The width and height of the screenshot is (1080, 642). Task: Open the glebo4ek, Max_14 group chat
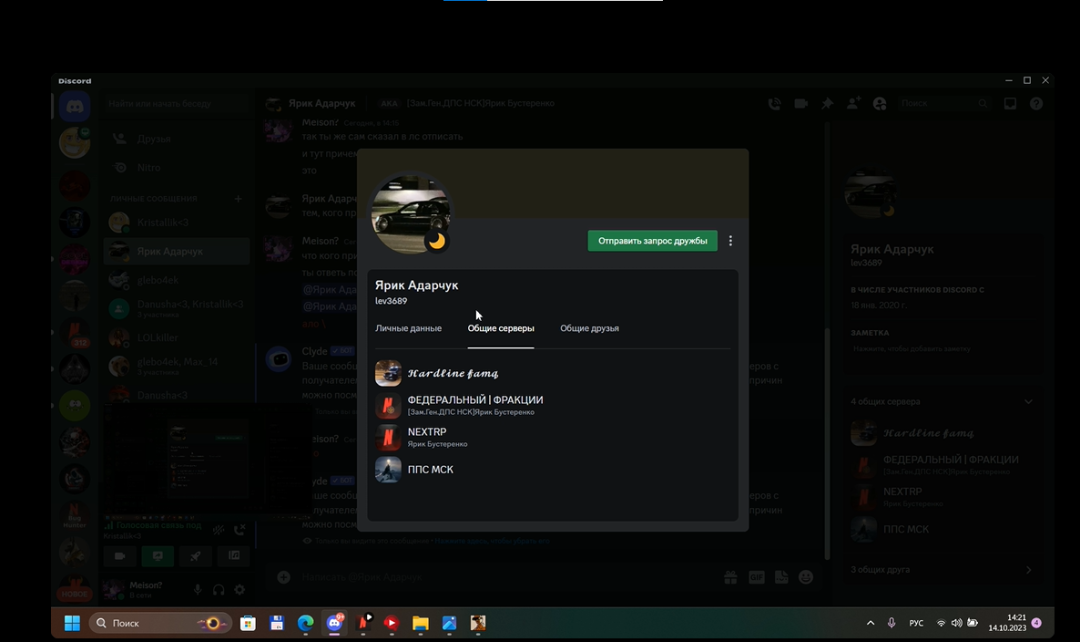coord(176,366)
